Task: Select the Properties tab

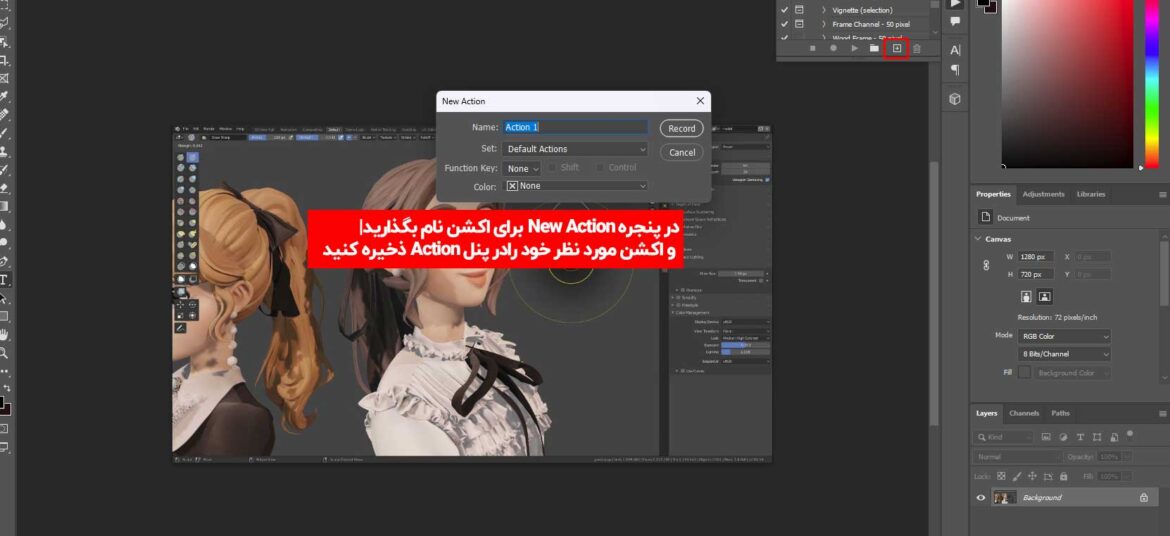Action: (993, 194)
